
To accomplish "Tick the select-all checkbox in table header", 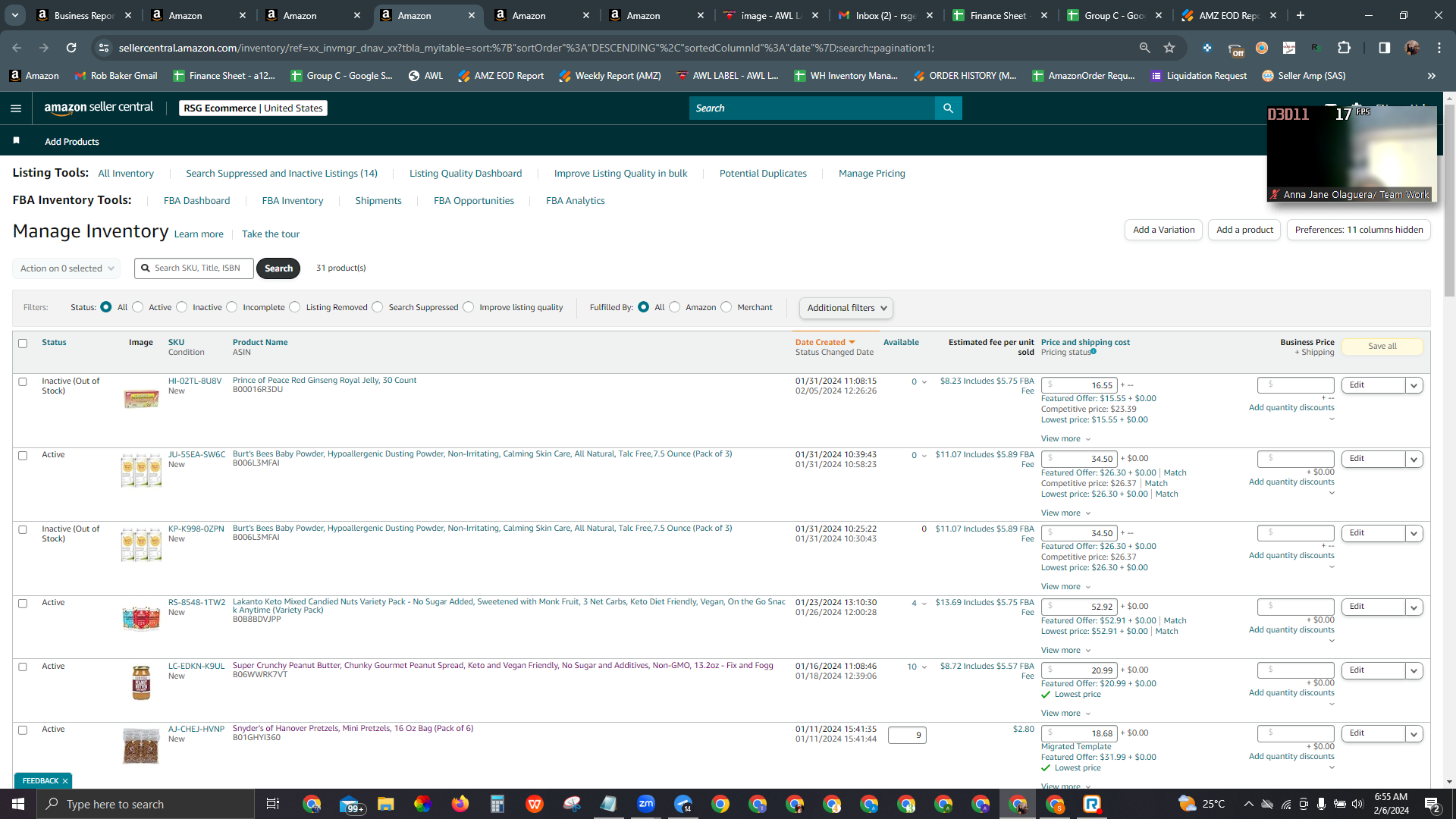I will click(x=23, y=344).
